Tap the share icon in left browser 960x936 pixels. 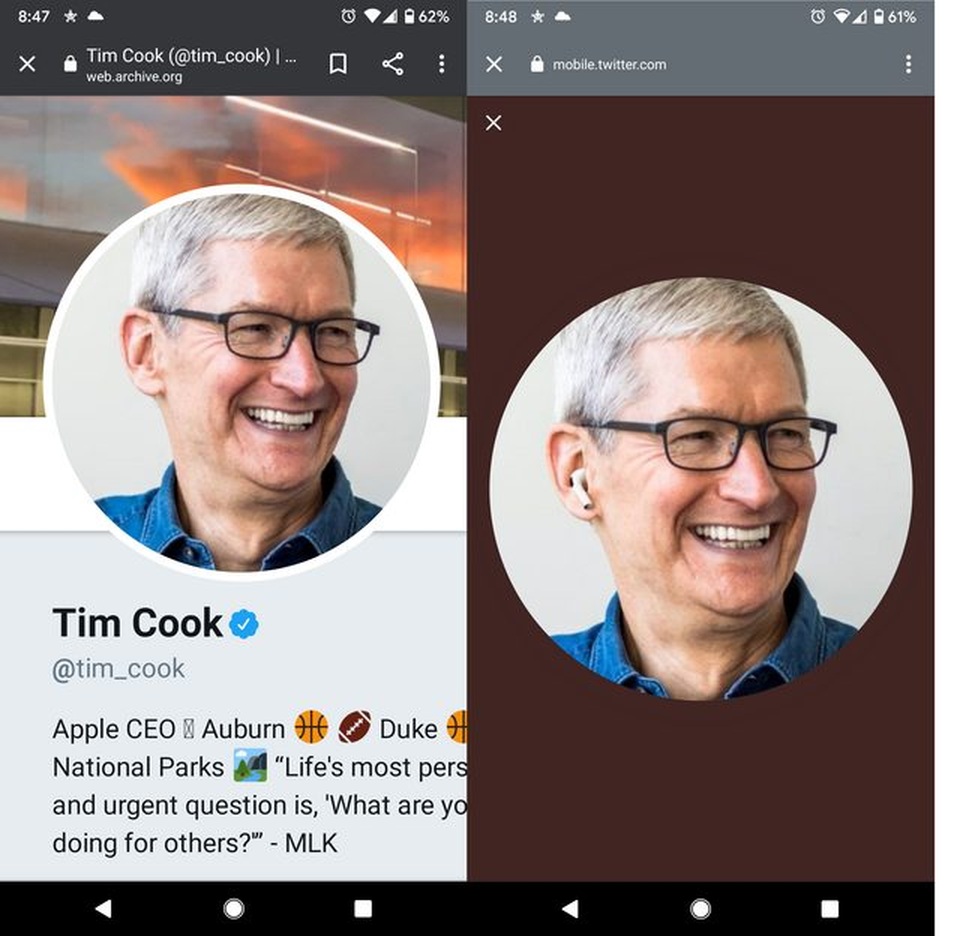coord(393,64)
